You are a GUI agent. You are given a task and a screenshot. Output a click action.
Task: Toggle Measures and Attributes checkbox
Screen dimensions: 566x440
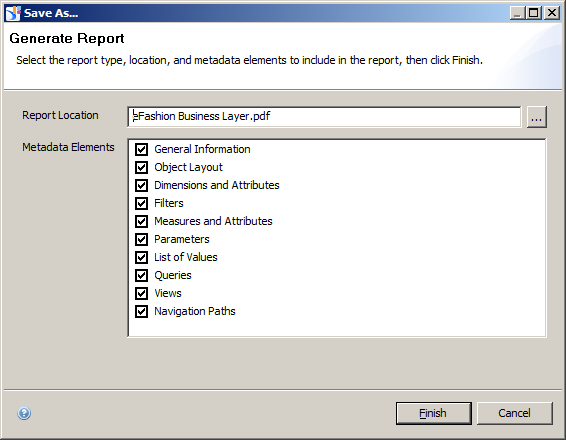point(141,221)
